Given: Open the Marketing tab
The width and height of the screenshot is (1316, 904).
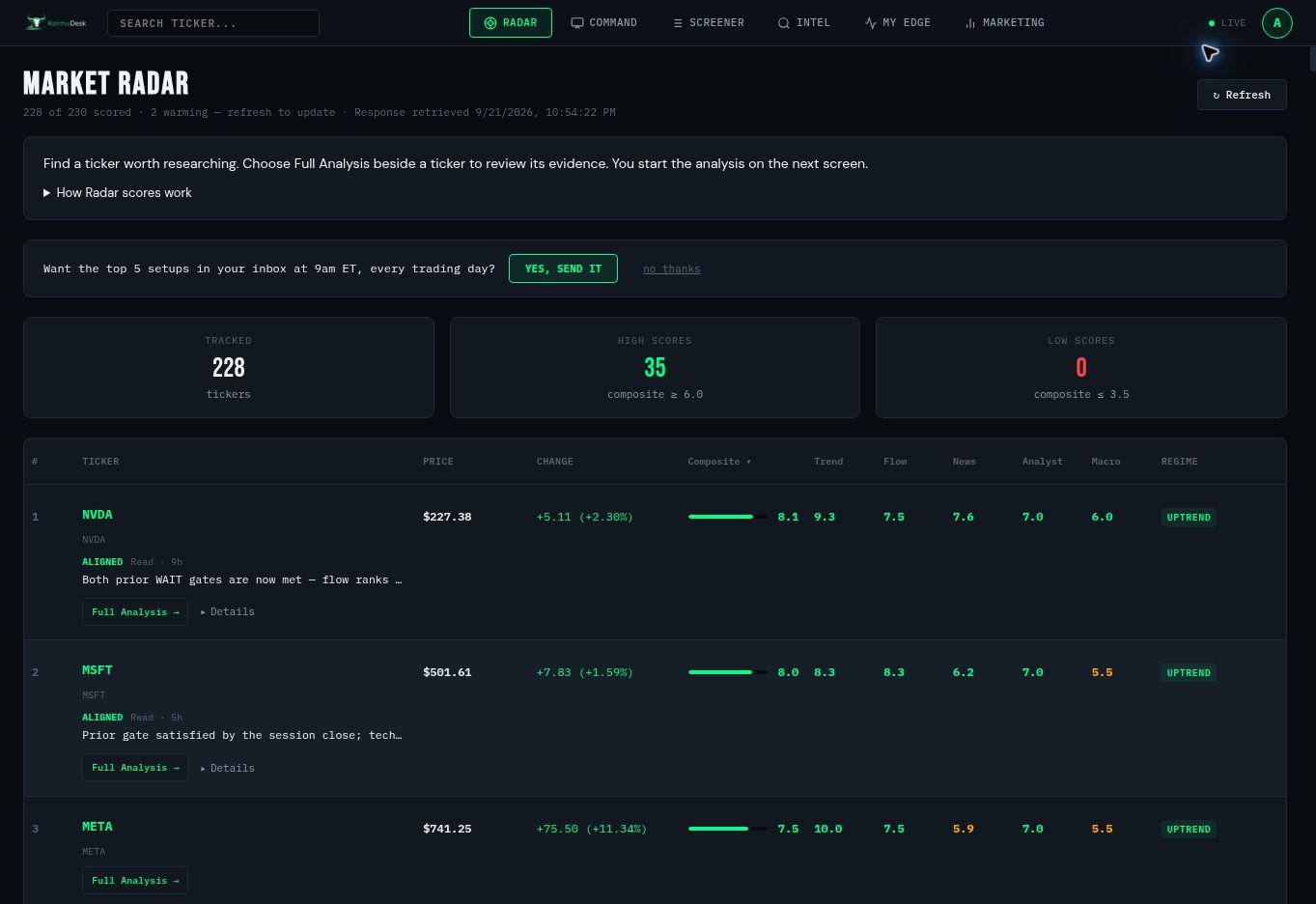Looking at the screenshot, I should pos(1004,22).
